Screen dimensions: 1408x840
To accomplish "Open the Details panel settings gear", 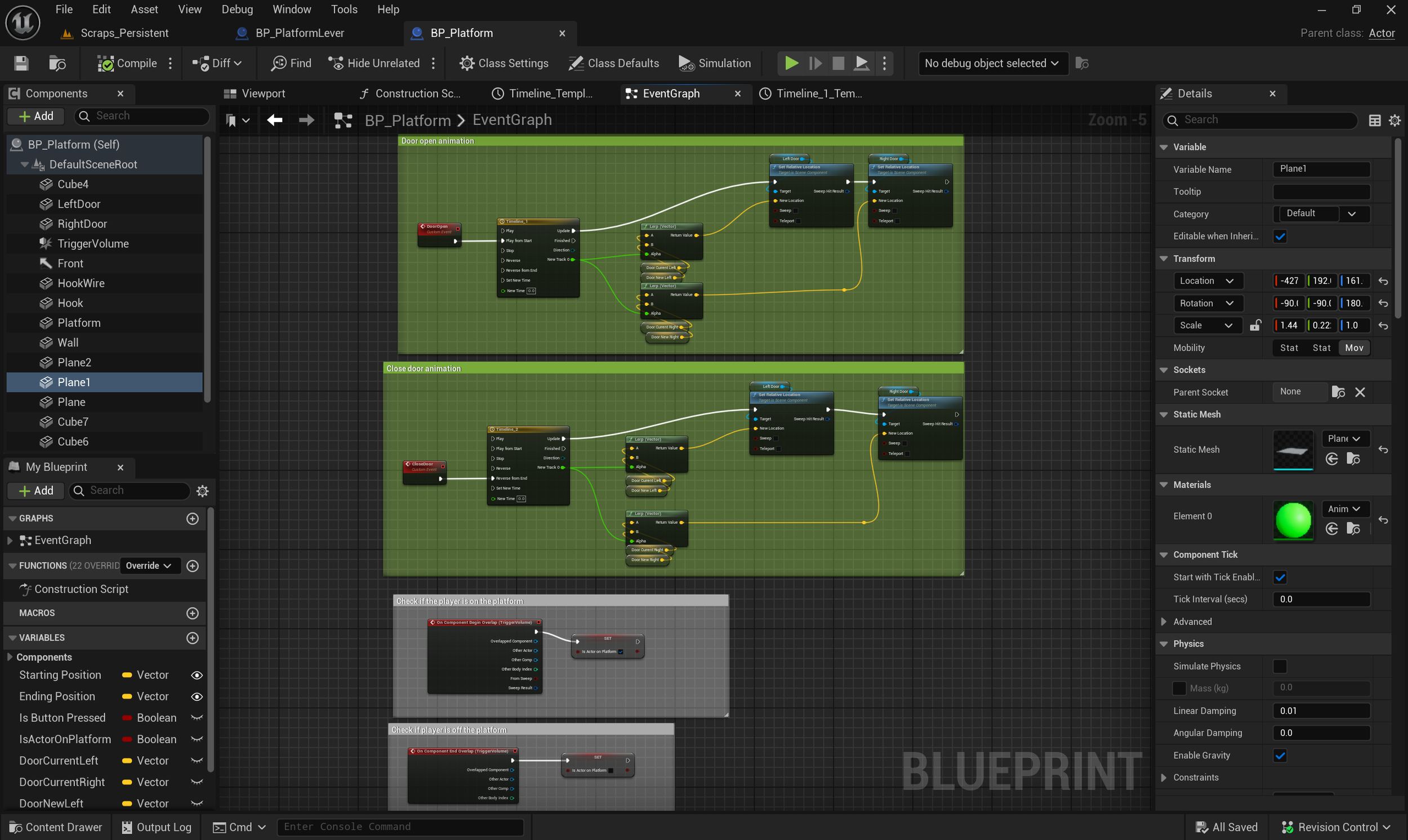I will (1394, 120).
